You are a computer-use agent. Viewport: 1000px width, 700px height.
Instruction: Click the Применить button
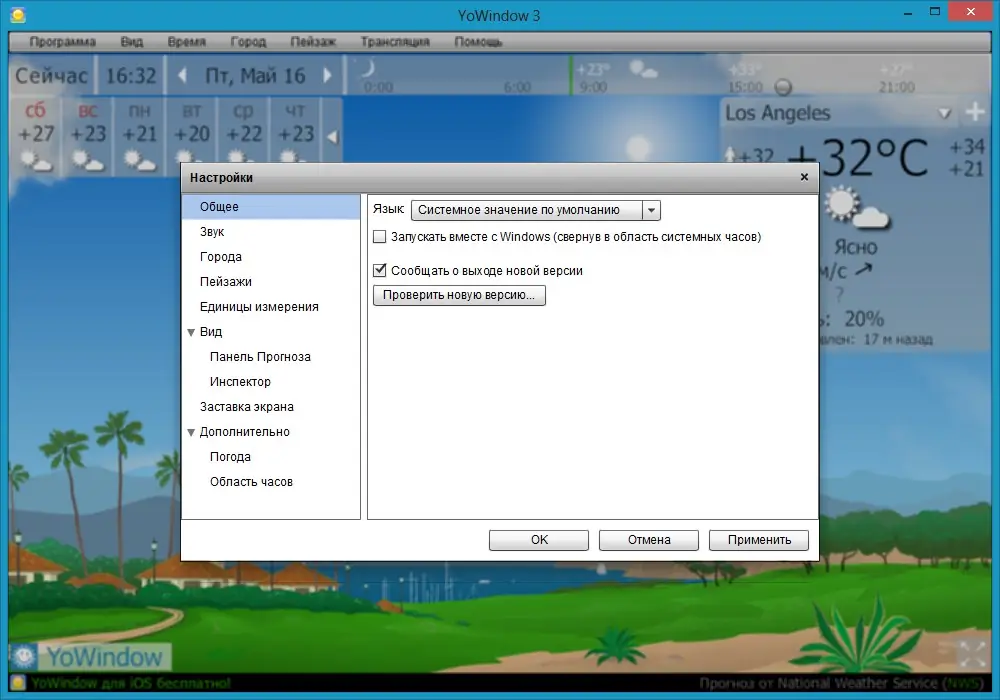pyautogui.click(x=759, y=540)
